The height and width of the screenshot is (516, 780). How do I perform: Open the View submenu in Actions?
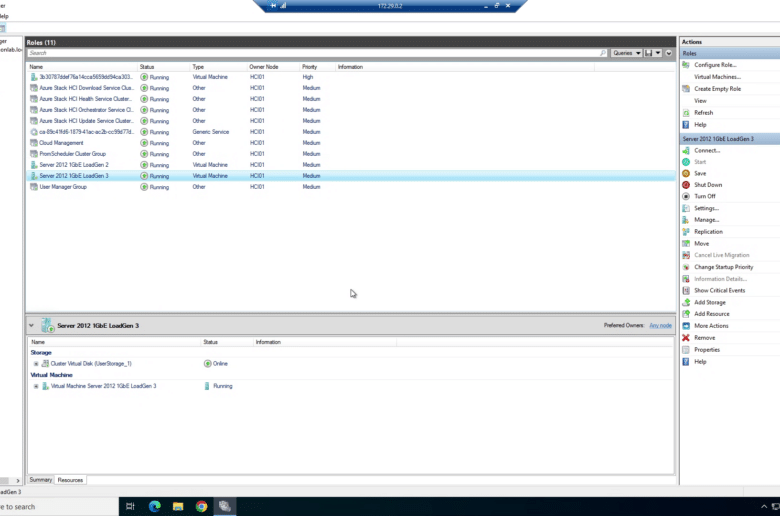(700, 101)
